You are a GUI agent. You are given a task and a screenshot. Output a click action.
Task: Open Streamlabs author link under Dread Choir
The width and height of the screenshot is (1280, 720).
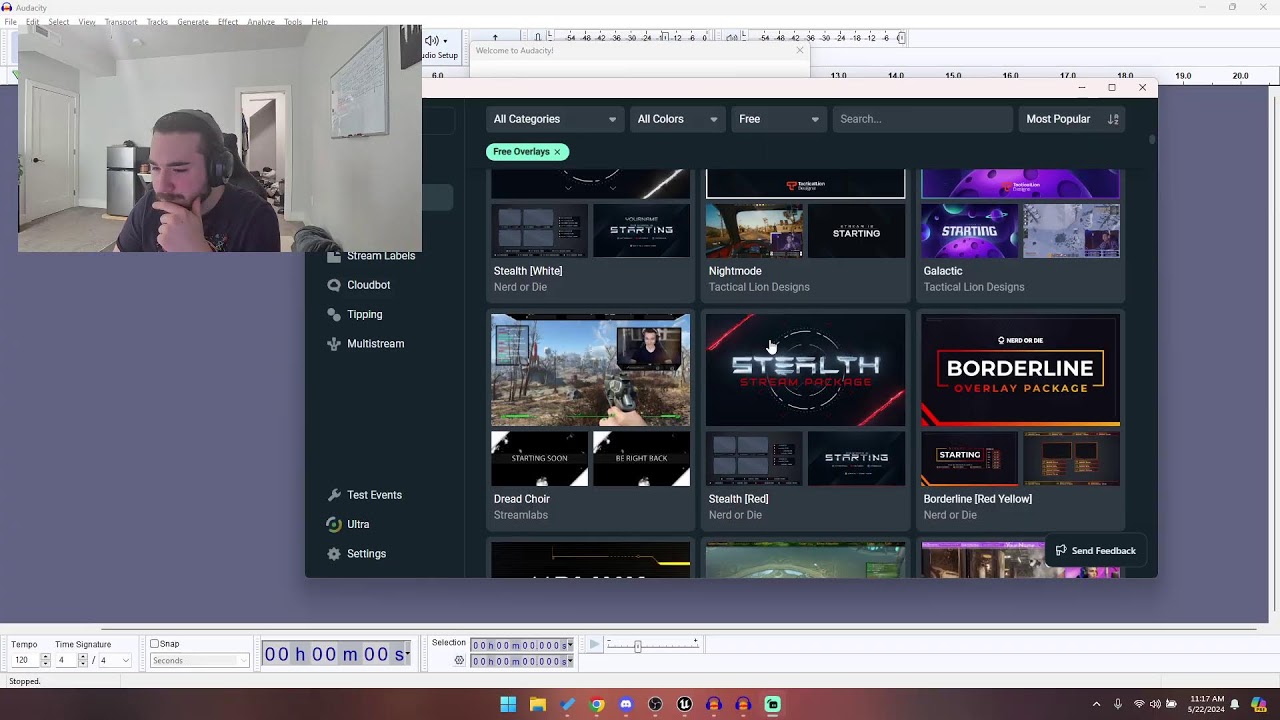tap(521, 515)
